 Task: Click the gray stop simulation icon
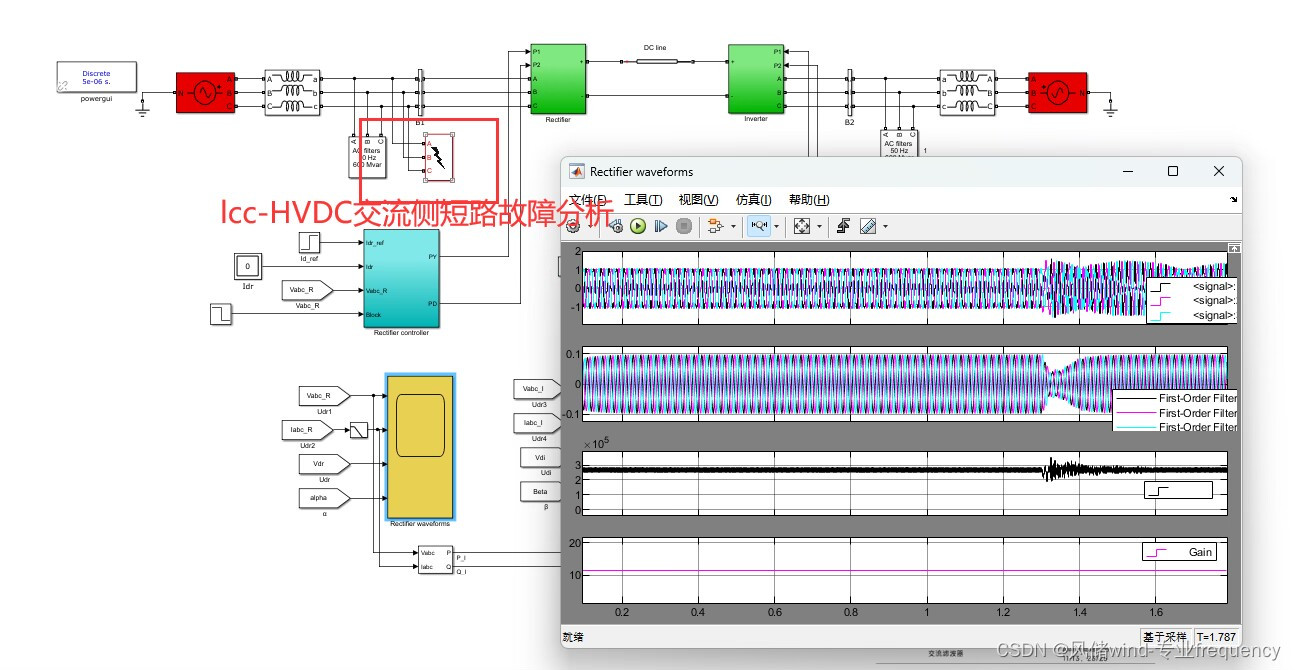[684, 225]
